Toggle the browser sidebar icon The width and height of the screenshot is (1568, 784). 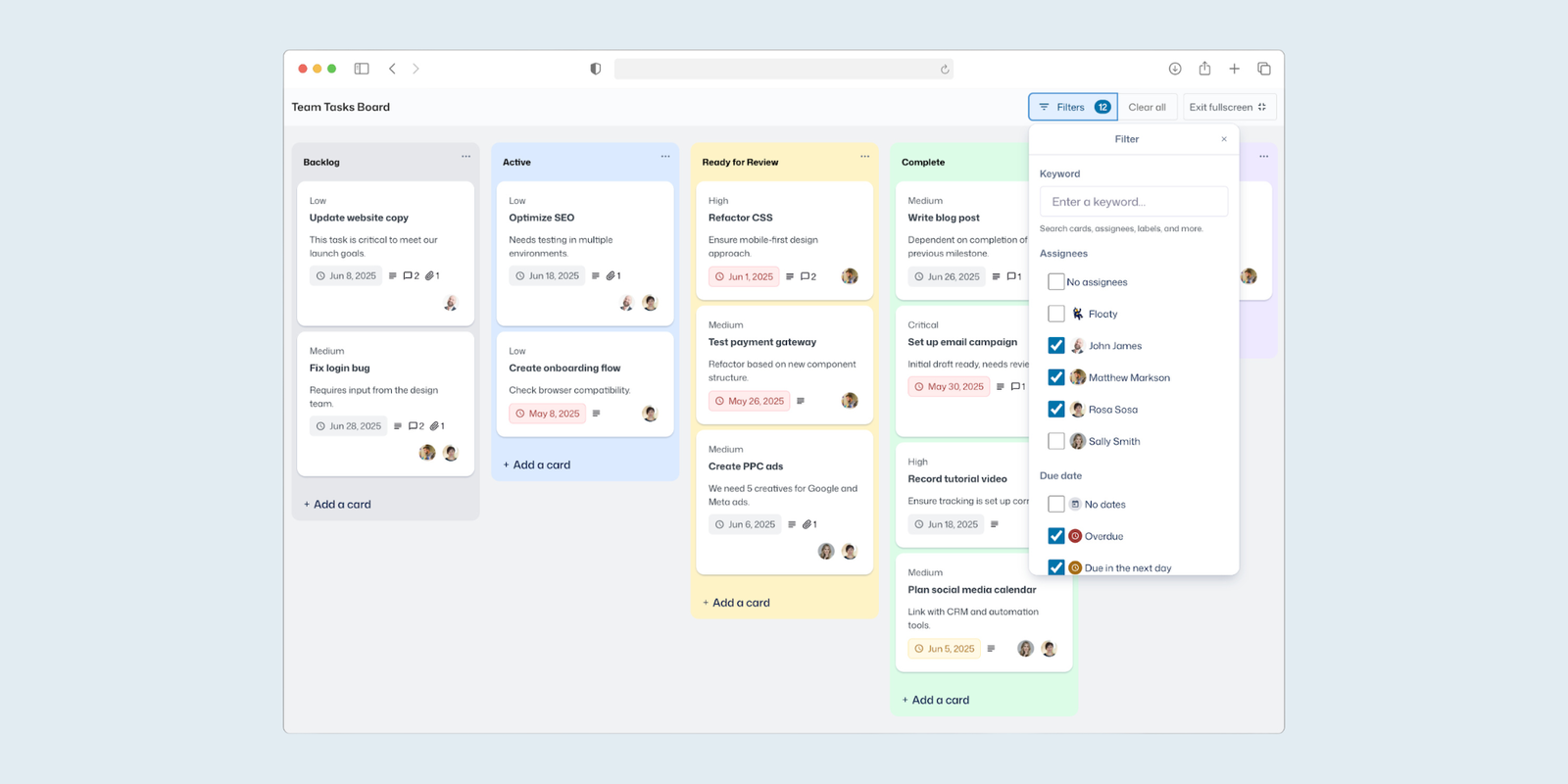click(x=362, y=69)
